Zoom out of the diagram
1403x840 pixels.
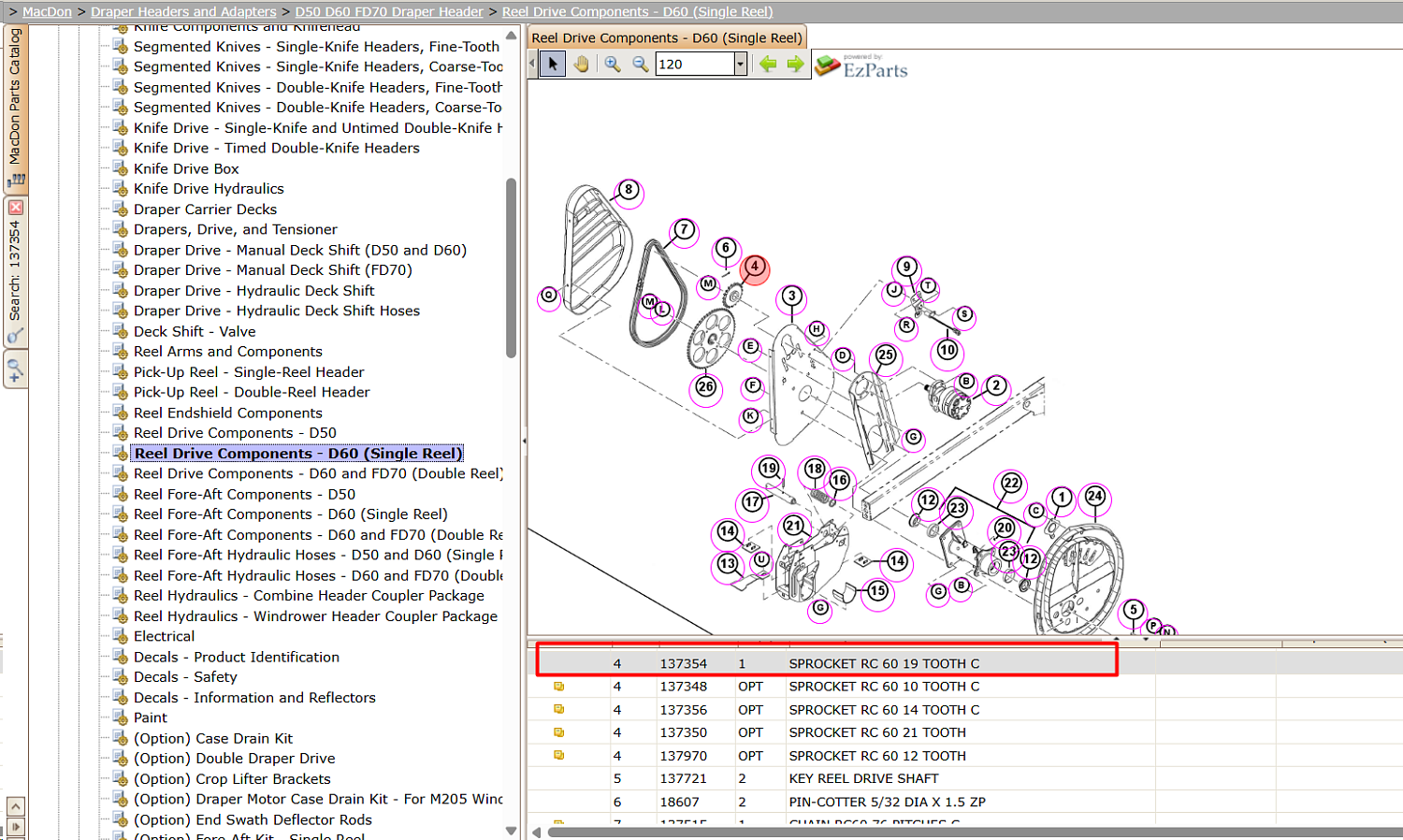(x=641, y=64)
